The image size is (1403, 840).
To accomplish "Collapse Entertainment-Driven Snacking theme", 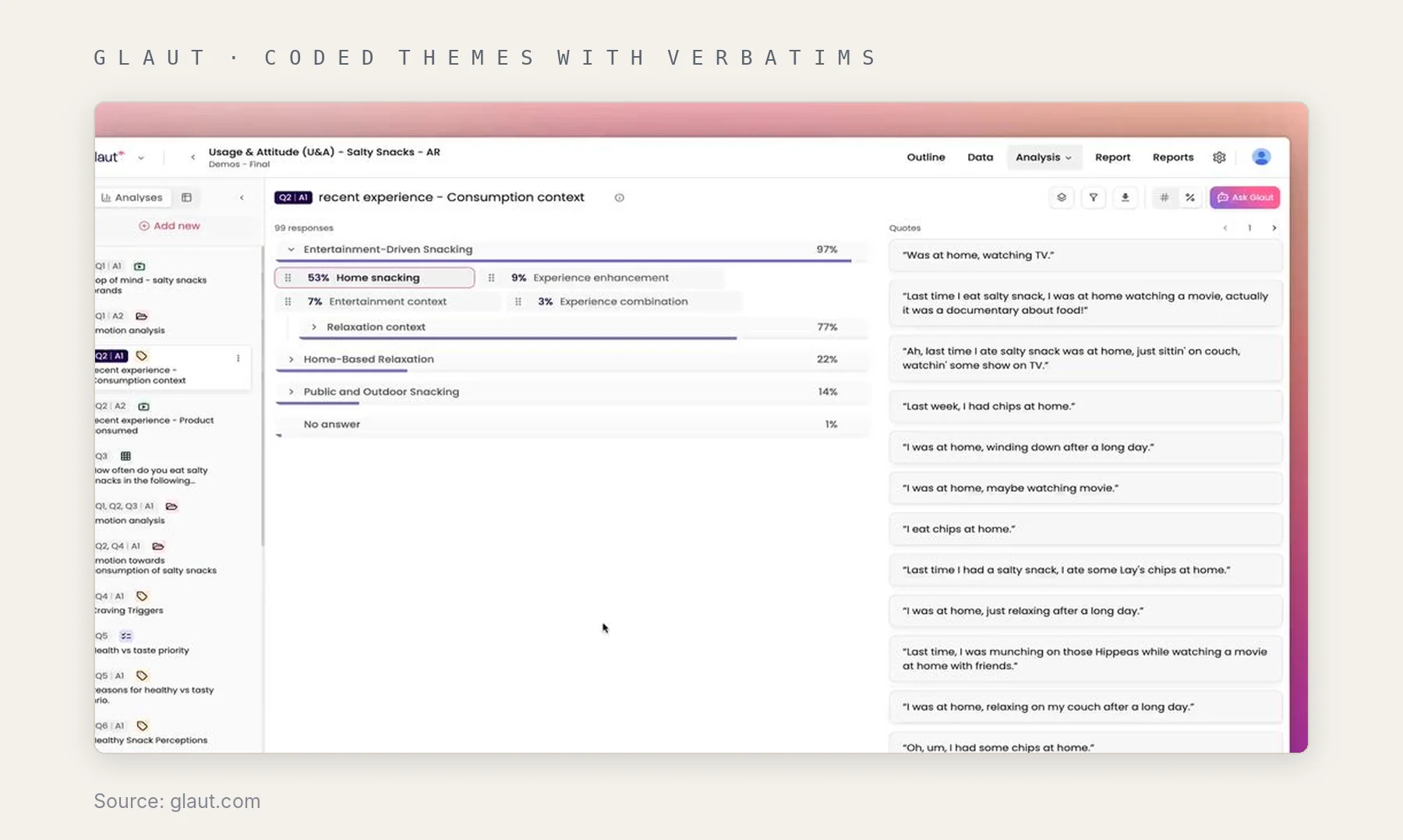I will point(291,249).
